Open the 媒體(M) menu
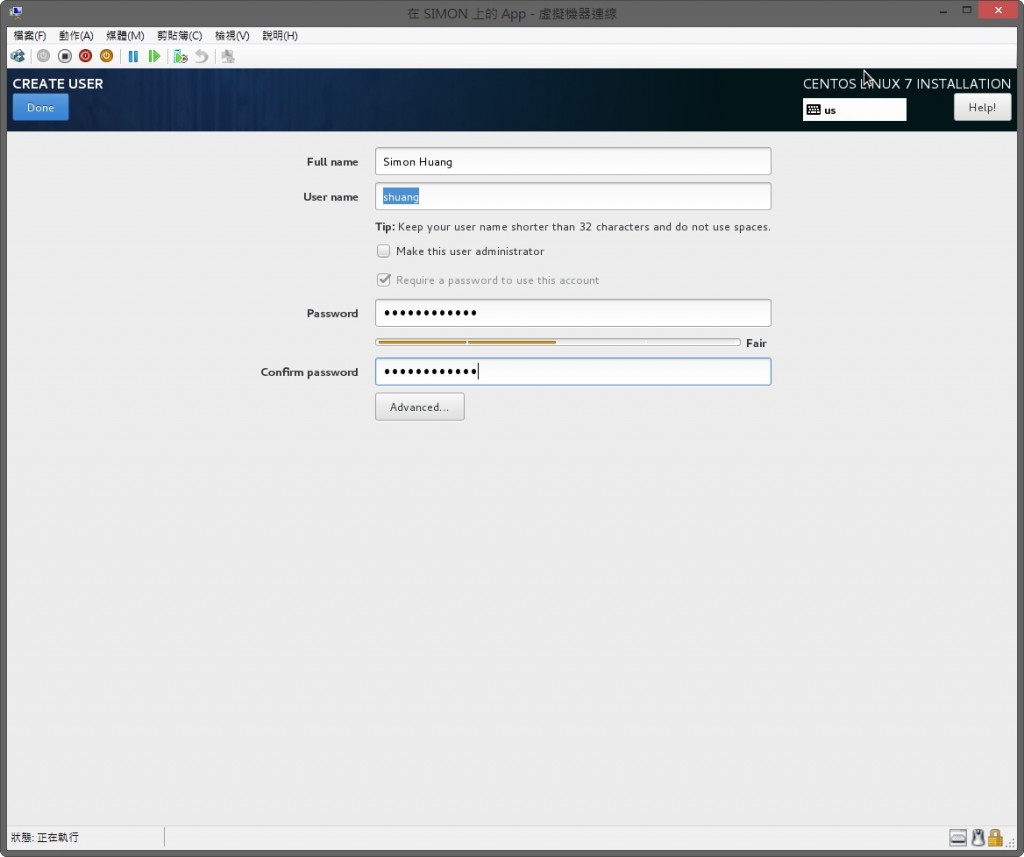The width and height of the screenshot is (1024, 857). pyautogui.click(x=125, y=35)
